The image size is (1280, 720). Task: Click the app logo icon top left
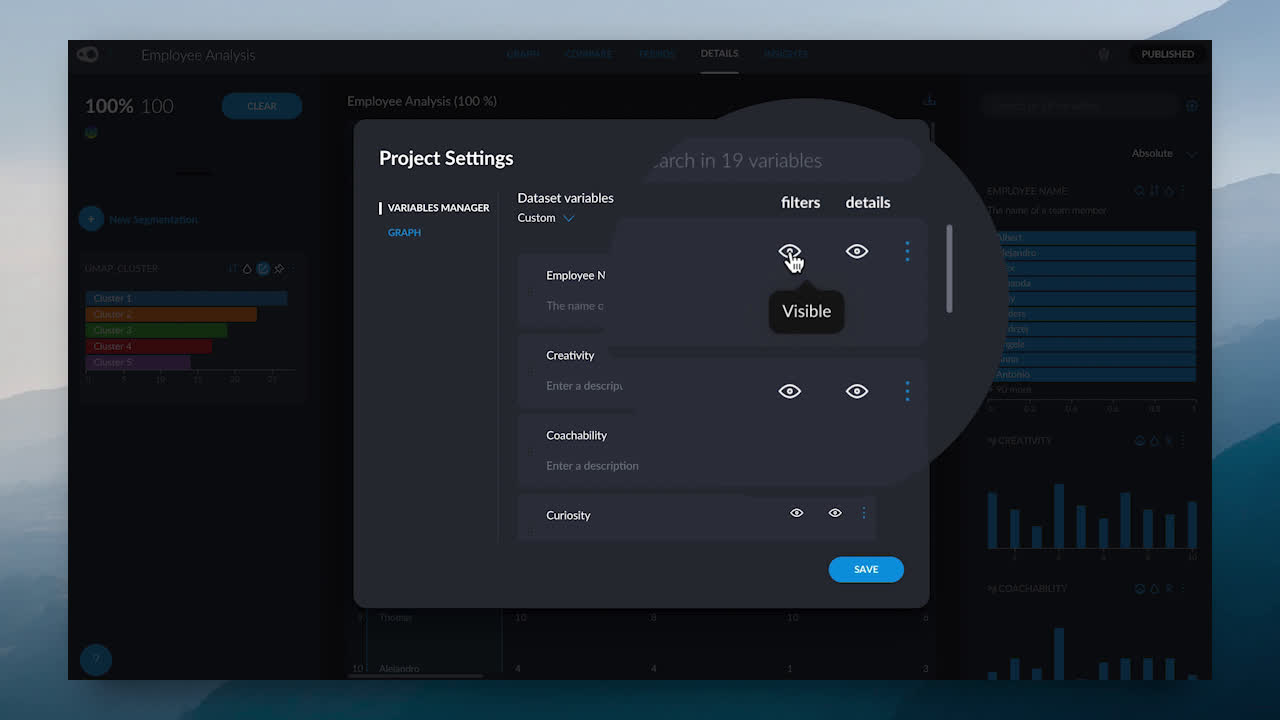point(88,54)
